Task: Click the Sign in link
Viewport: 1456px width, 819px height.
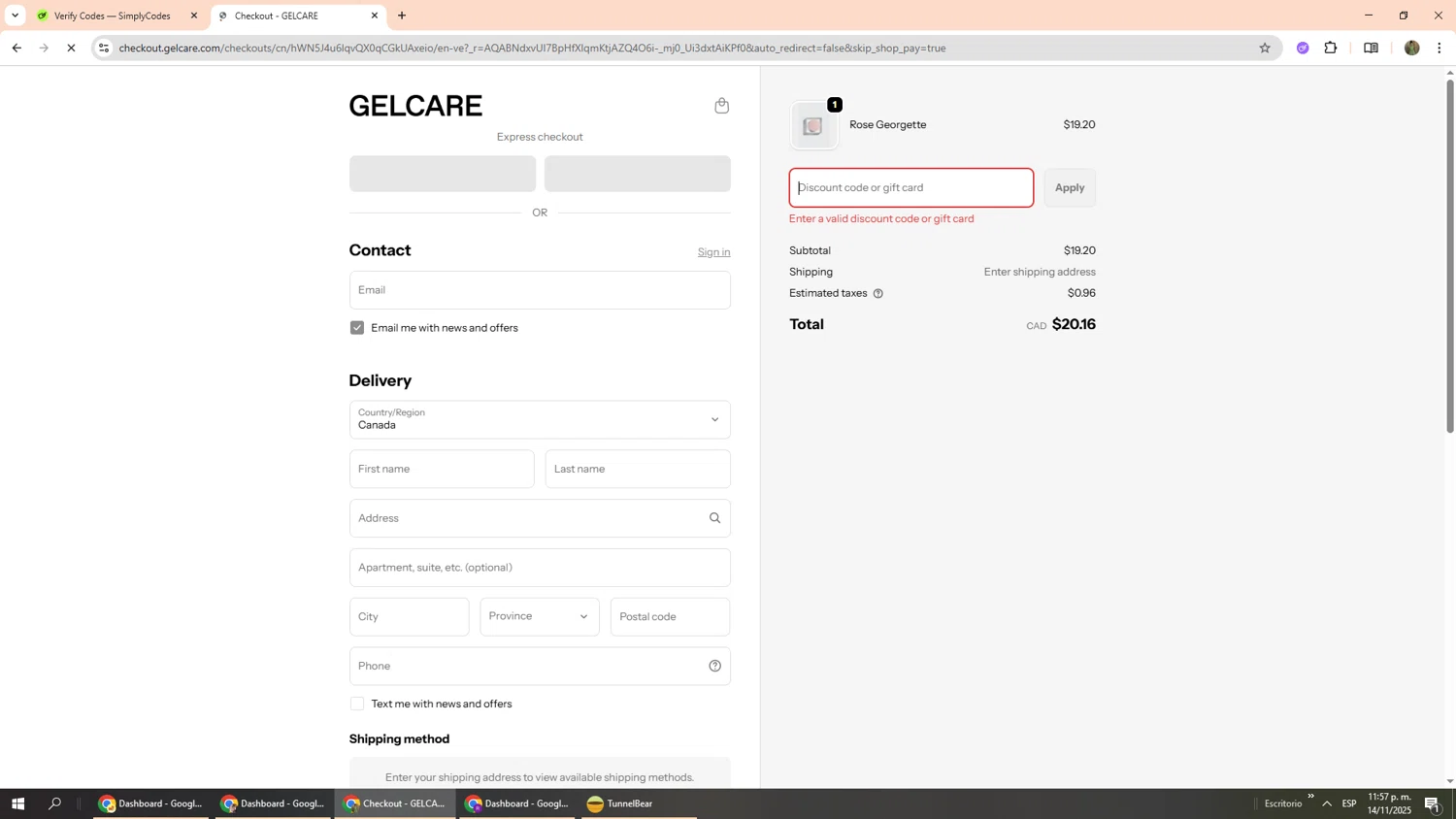Action: click(713, 252)
